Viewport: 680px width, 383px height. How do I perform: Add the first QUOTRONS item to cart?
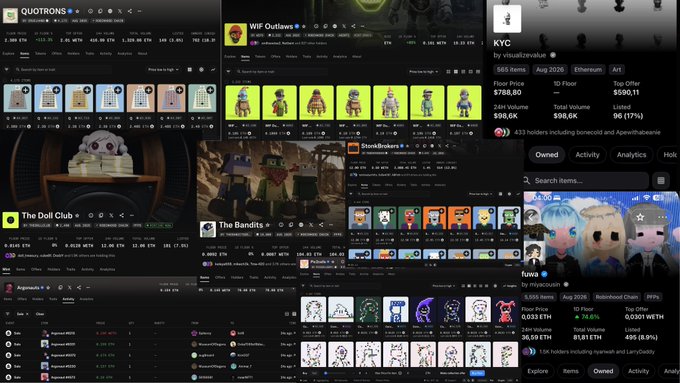tap(26, 90)
